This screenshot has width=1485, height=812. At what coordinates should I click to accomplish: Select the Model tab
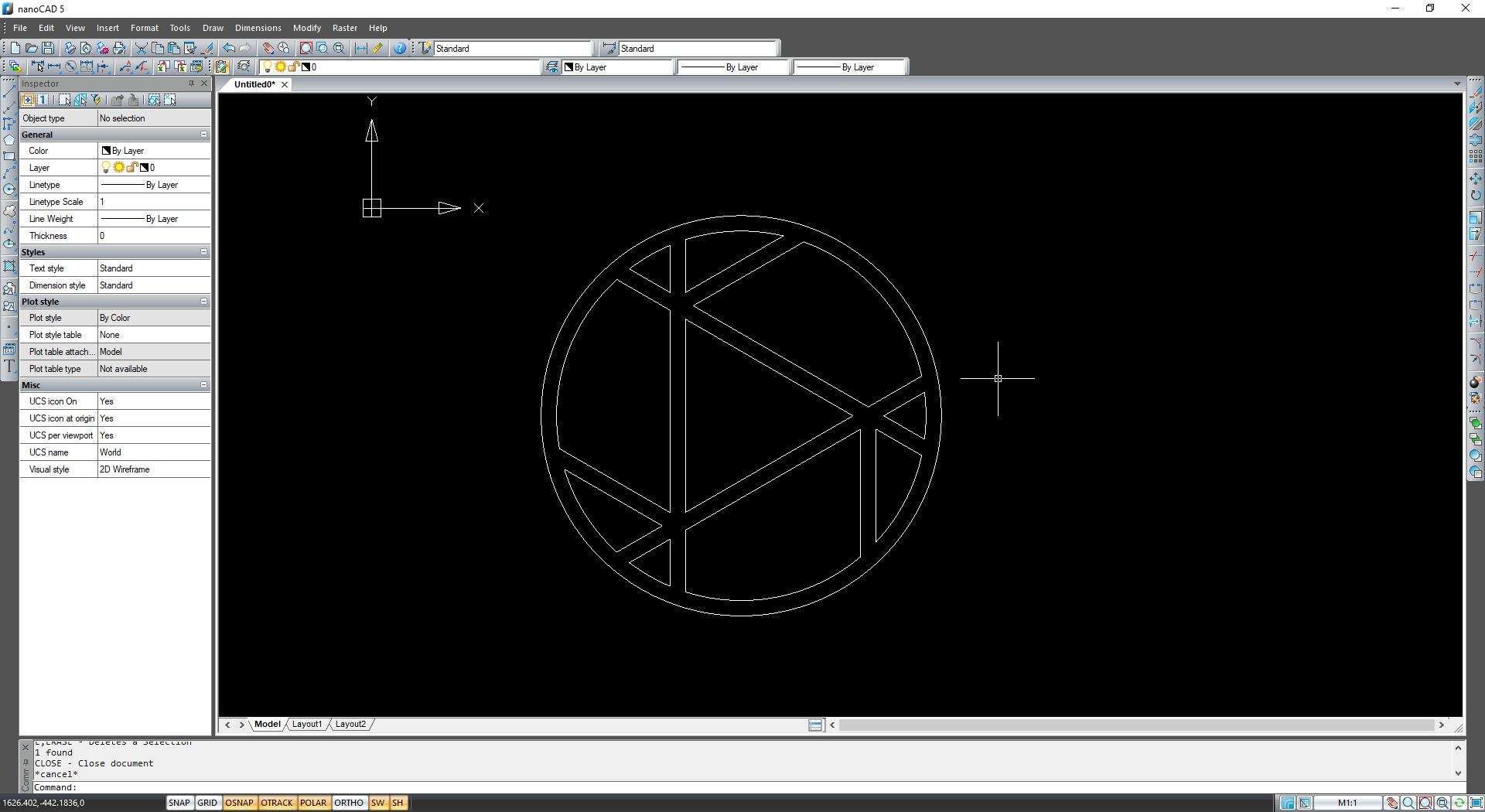267,725
